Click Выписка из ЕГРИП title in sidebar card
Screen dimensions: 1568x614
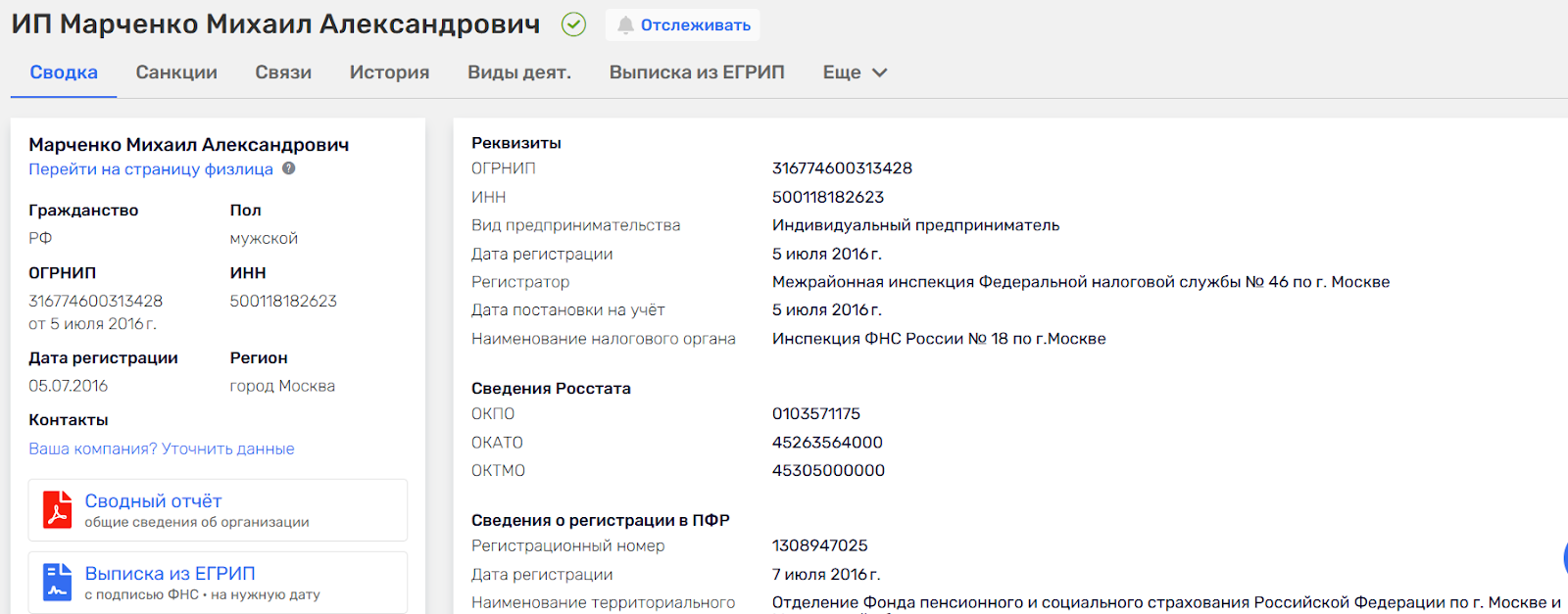170,574
